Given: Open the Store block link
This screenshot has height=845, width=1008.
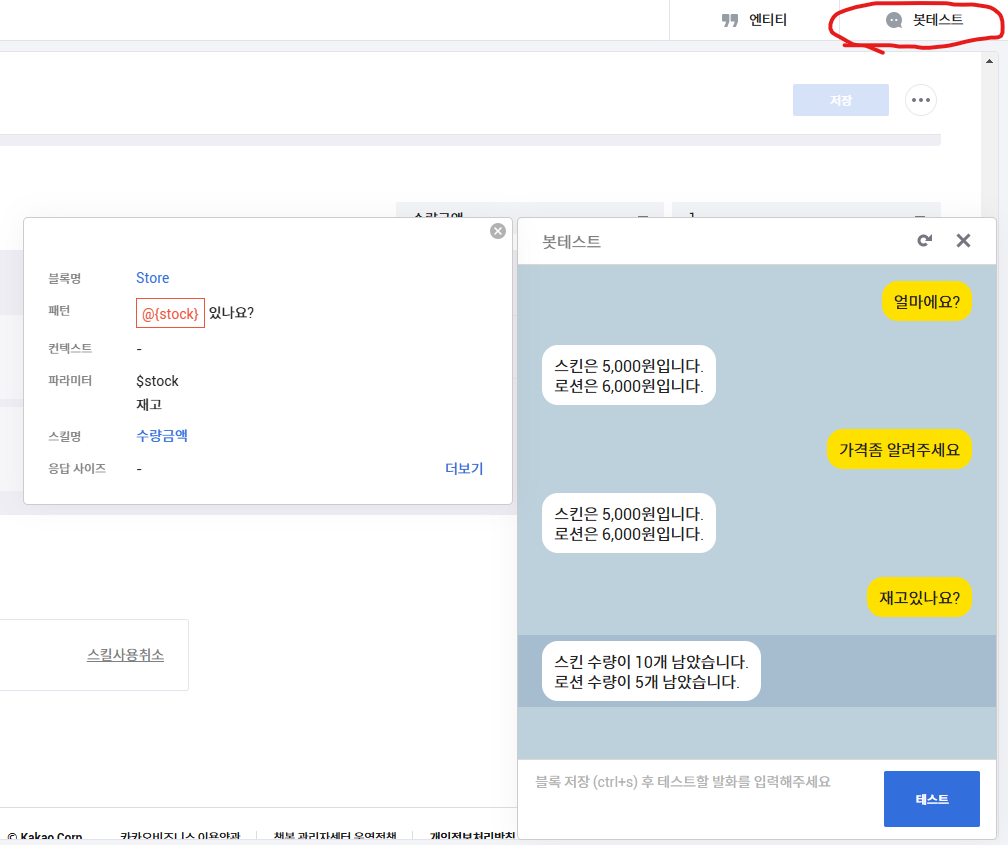Looking at the screenshot, I should coord(152,278).
